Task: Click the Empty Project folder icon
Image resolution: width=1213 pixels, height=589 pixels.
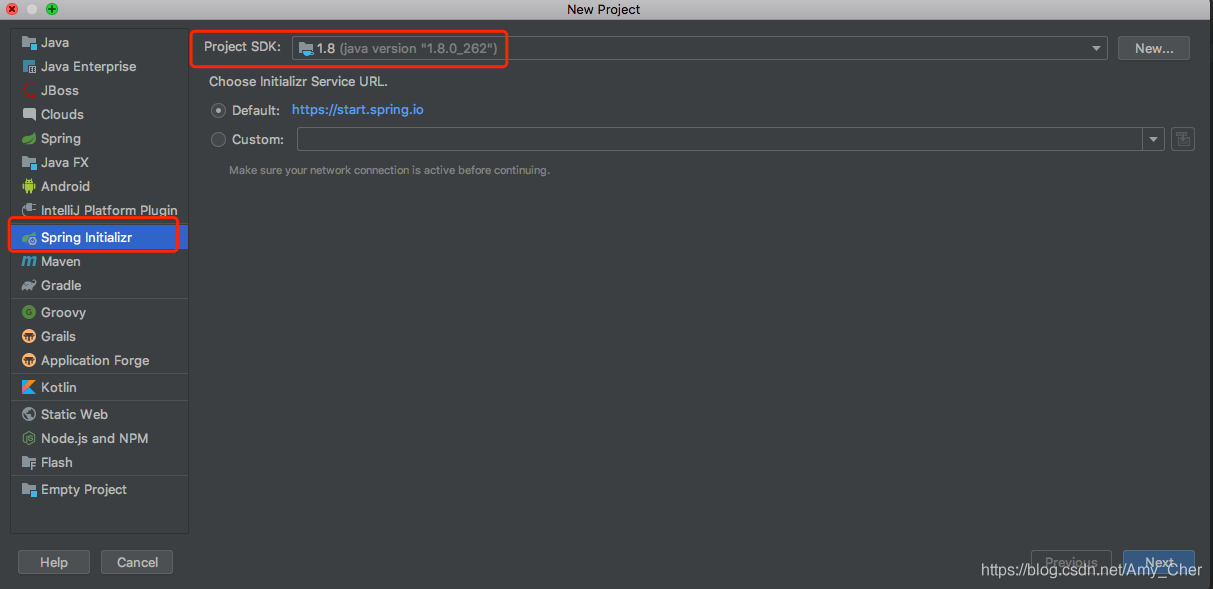Action: [29, 490]
